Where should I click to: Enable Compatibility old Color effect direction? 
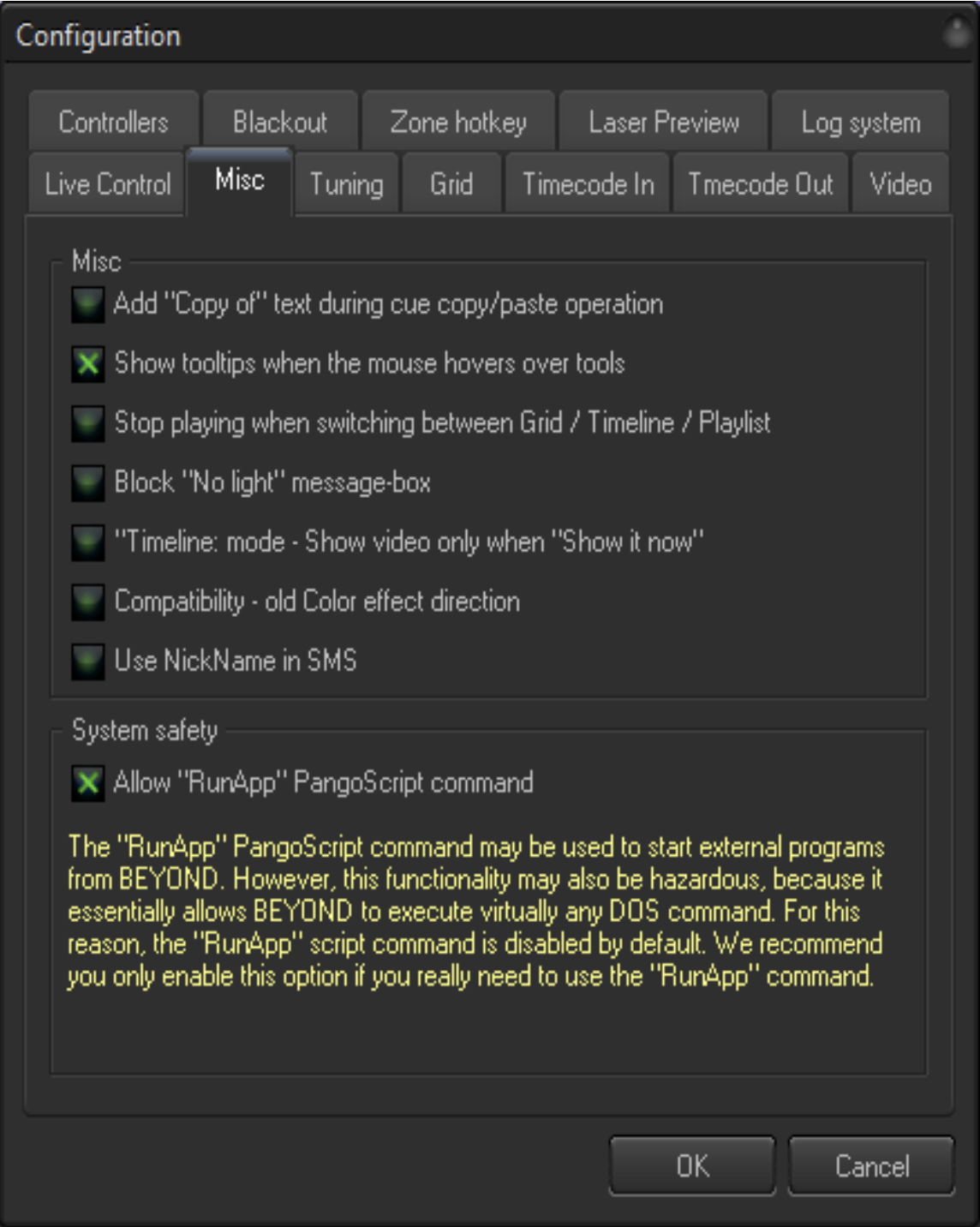click(x=87, y=602)
